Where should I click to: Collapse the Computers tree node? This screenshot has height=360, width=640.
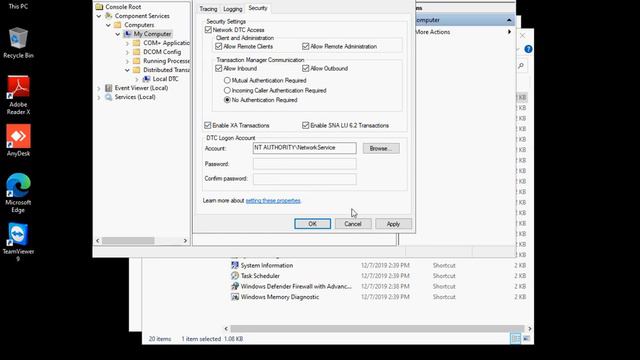point(109,25)
